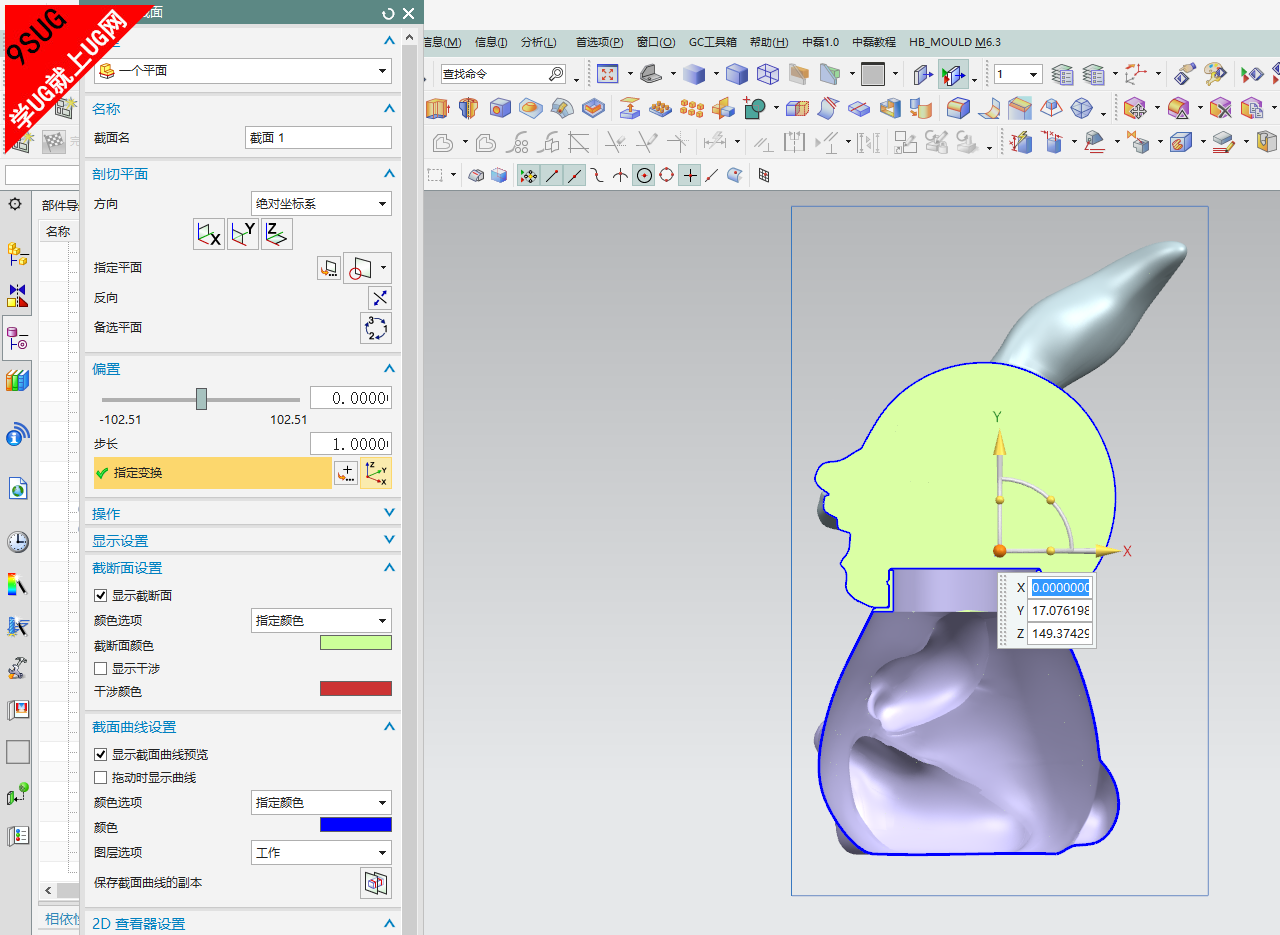Click the Fit view icon in toolbar
The width and height of the screenshot is (1280, 935).
click(x=607, y=74)
